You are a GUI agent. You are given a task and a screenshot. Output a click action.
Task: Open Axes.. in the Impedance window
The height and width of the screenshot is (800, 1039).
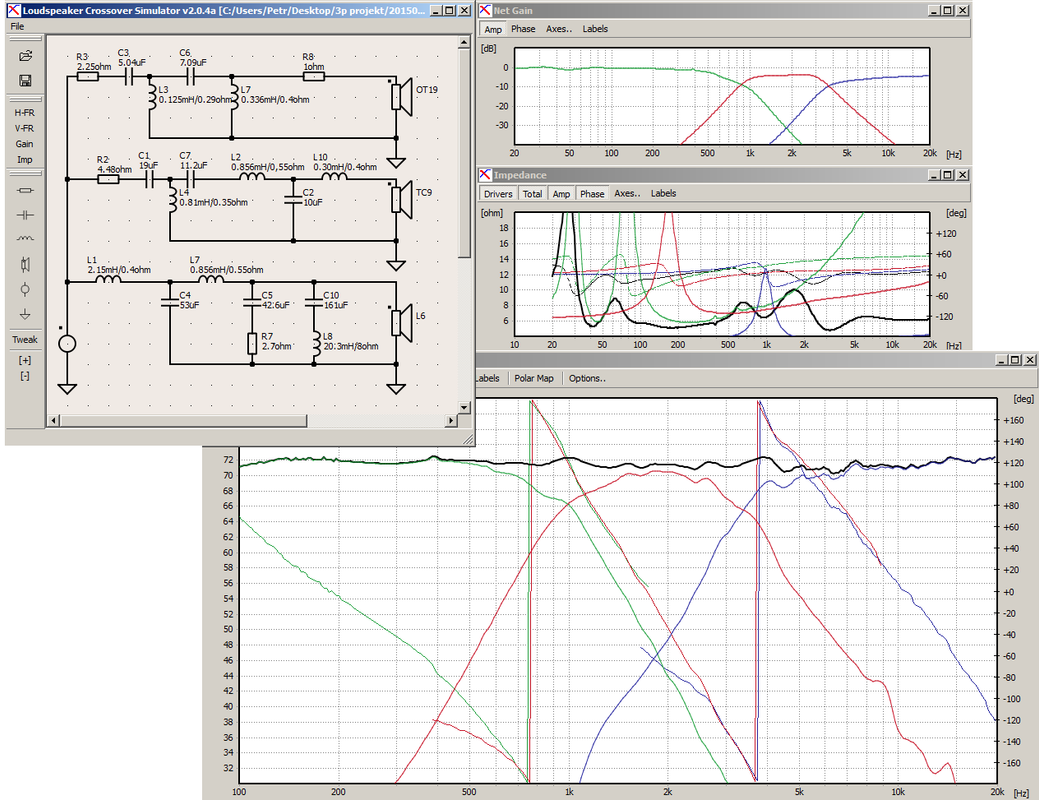pos(627,194)
